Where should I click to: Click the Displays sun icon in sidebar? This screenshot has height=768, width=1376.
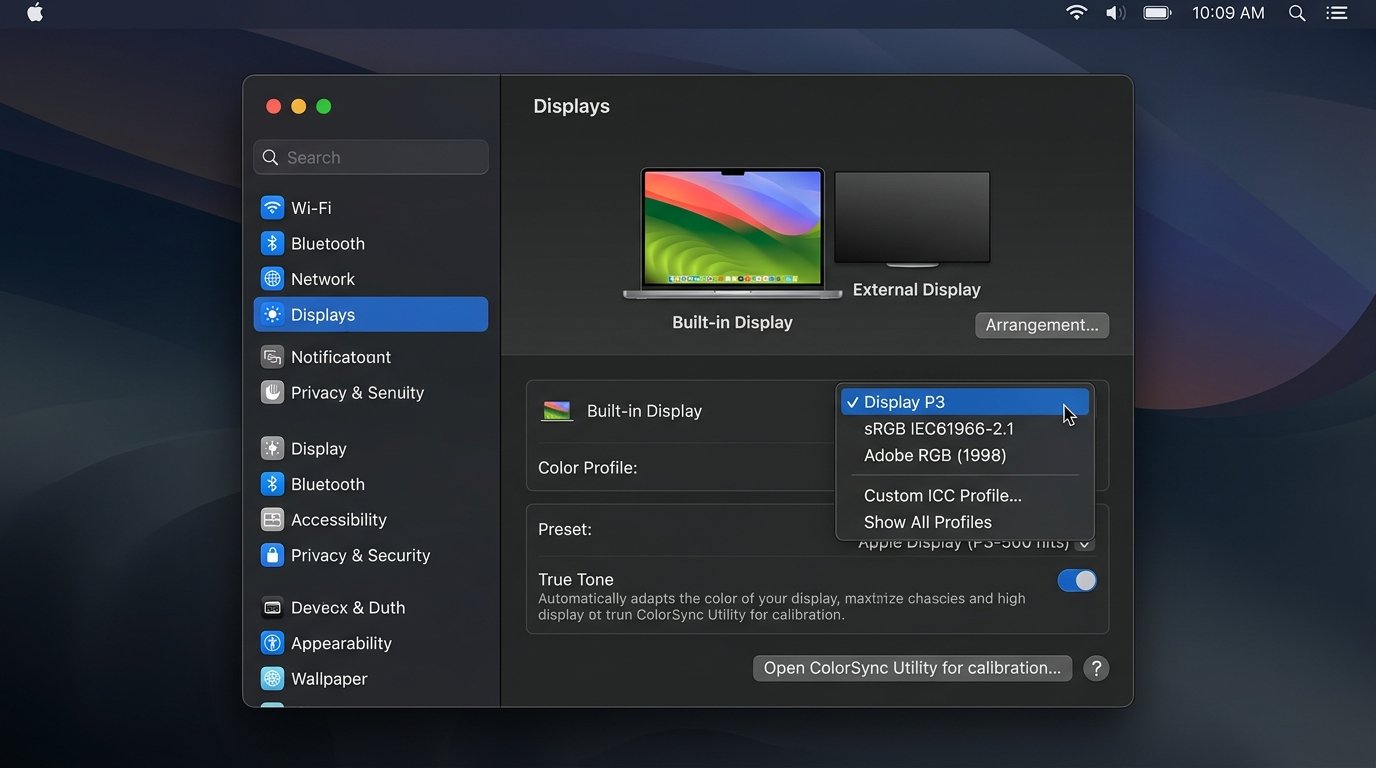coord(272,315)
